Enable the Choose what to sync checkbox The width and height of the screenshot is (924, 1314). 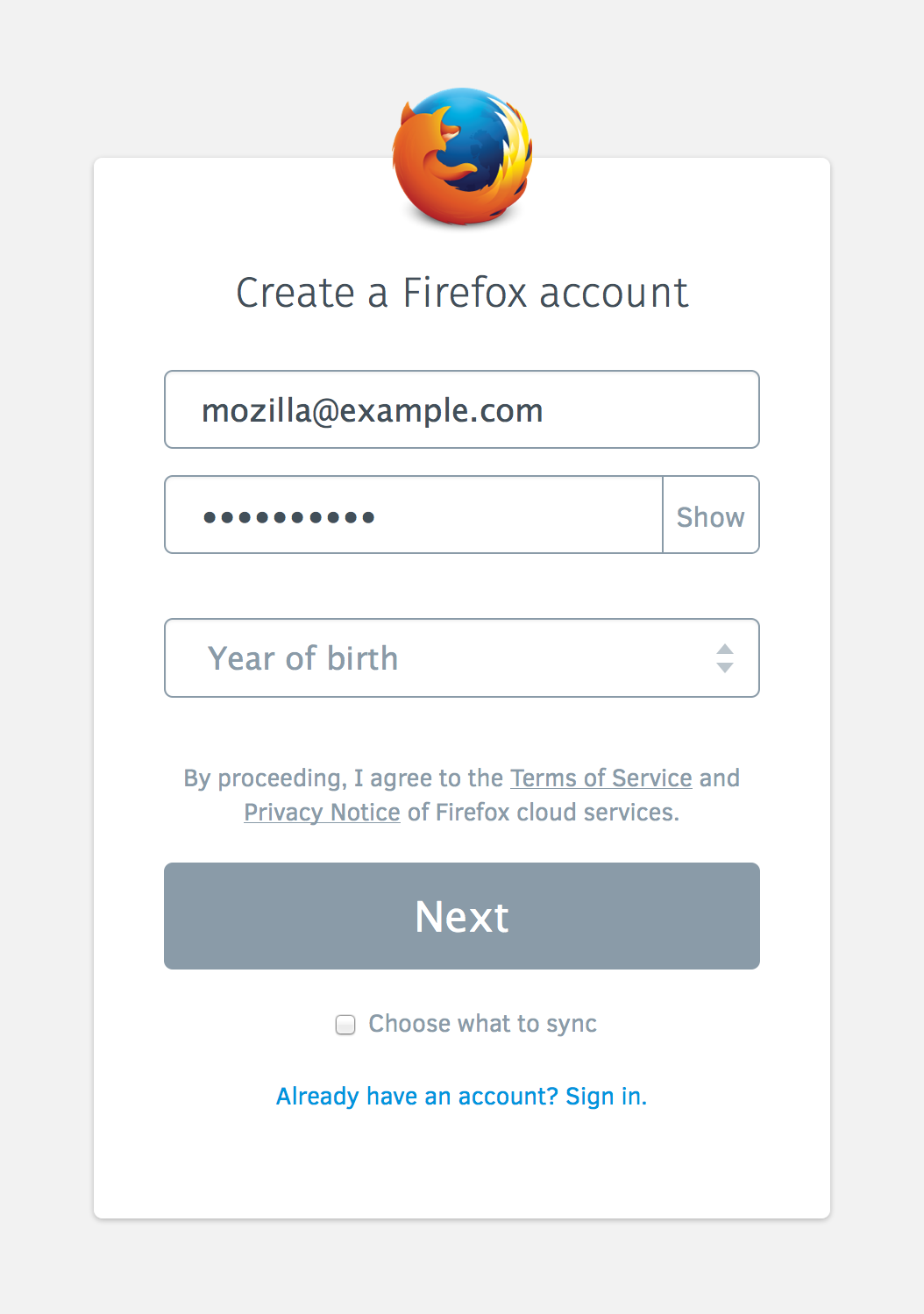[x=345, y=1024]
